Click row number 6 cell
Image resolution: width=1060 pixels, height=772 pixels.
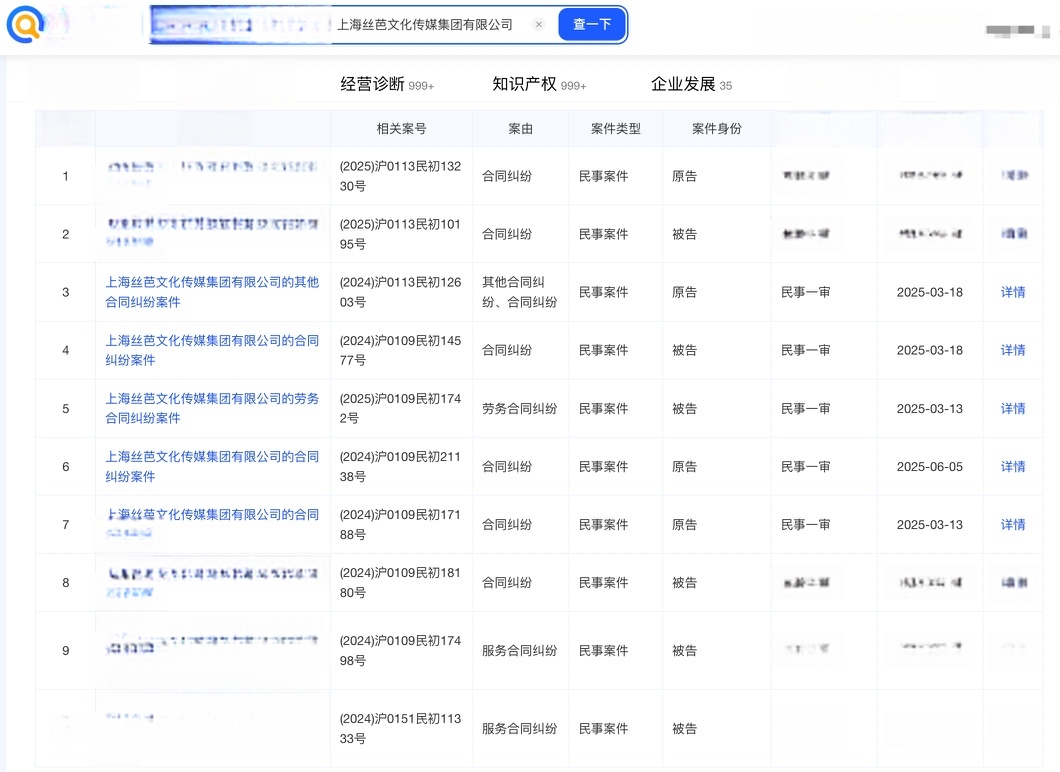coord(66,466)
